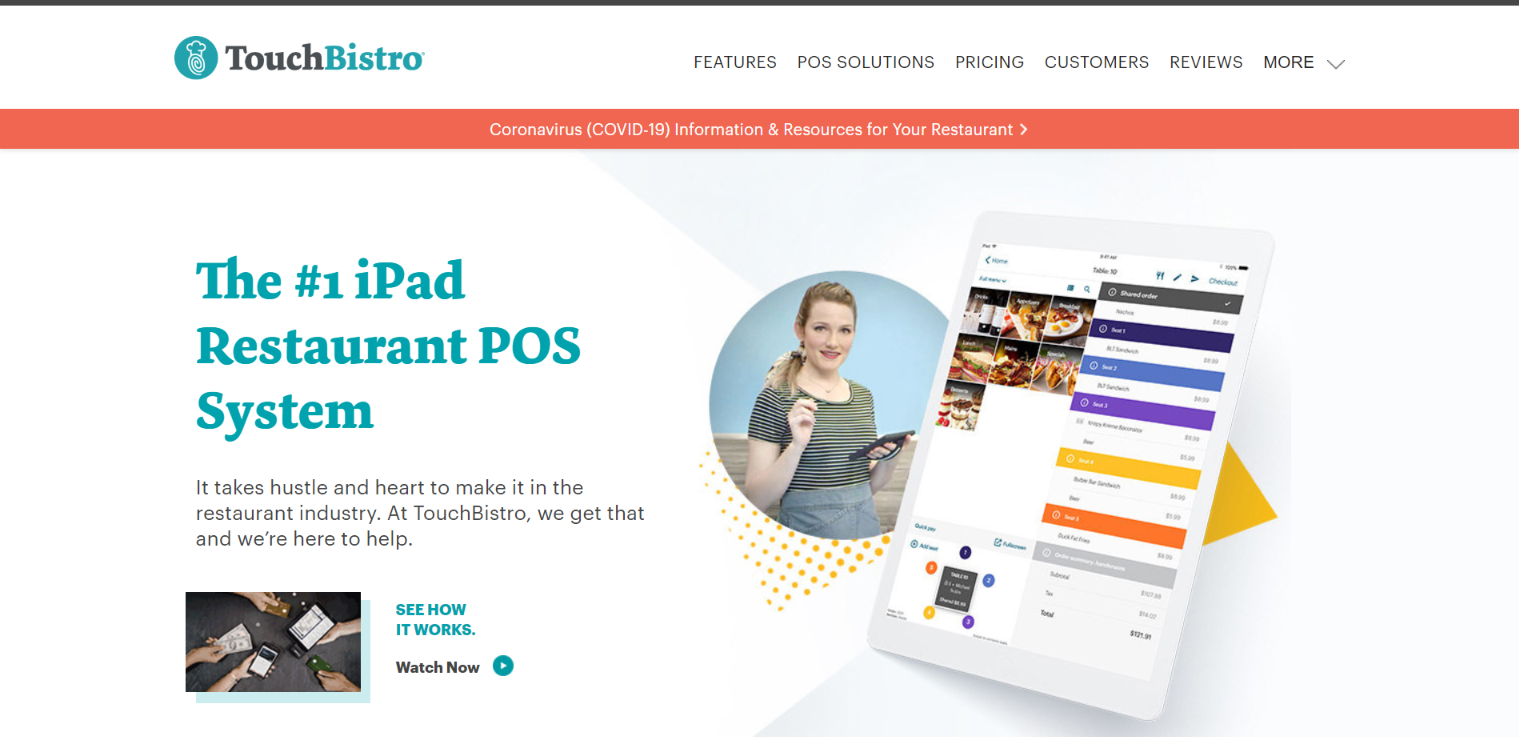This screenshot has height=737, width=1519.
Task: Click the magnifier search icon on the tablet
Action: pyautogui.click(x=1087, y=289)
